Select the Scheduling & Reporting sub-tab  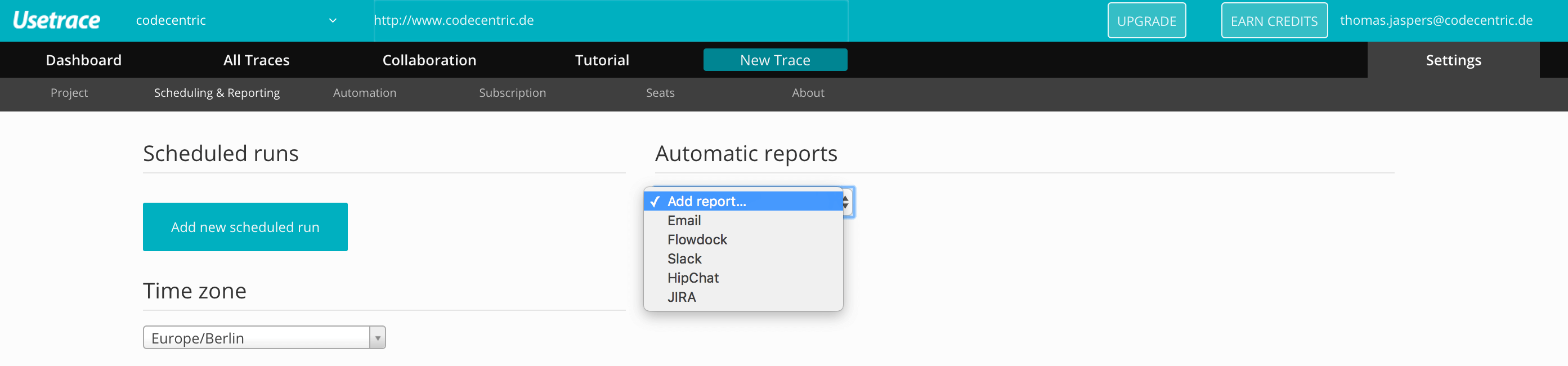point(217,92)
